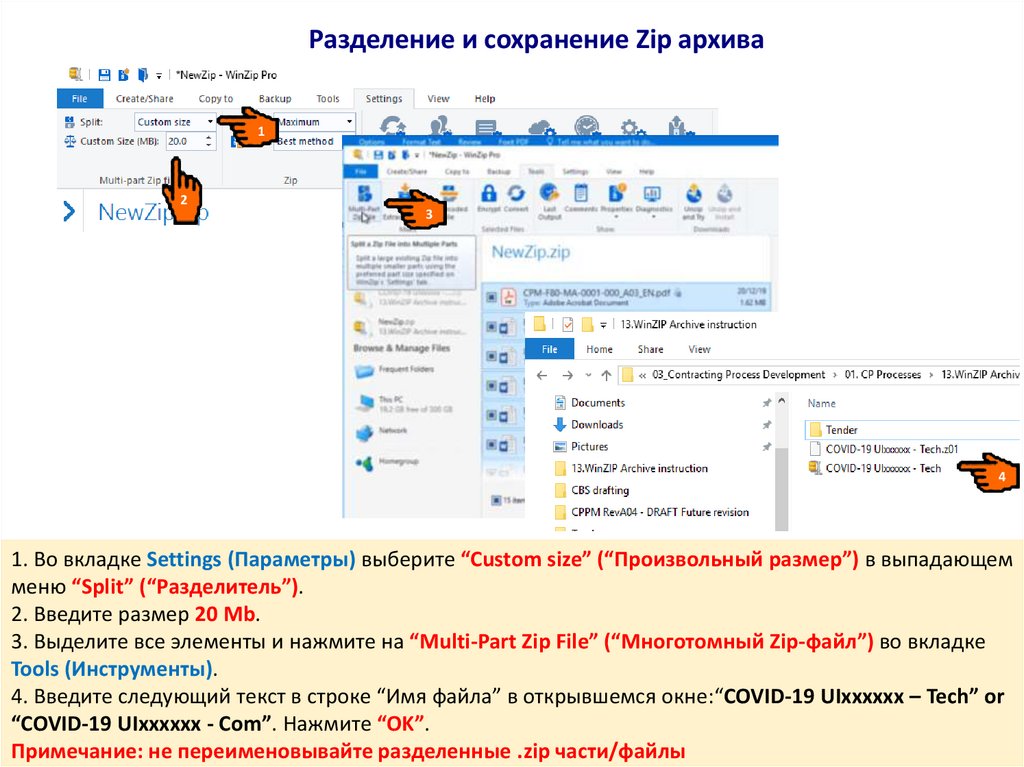This screenshot has width=1024, height=767.
Task: Click the Convert icon in Tools ribbon
Action: 516,193
